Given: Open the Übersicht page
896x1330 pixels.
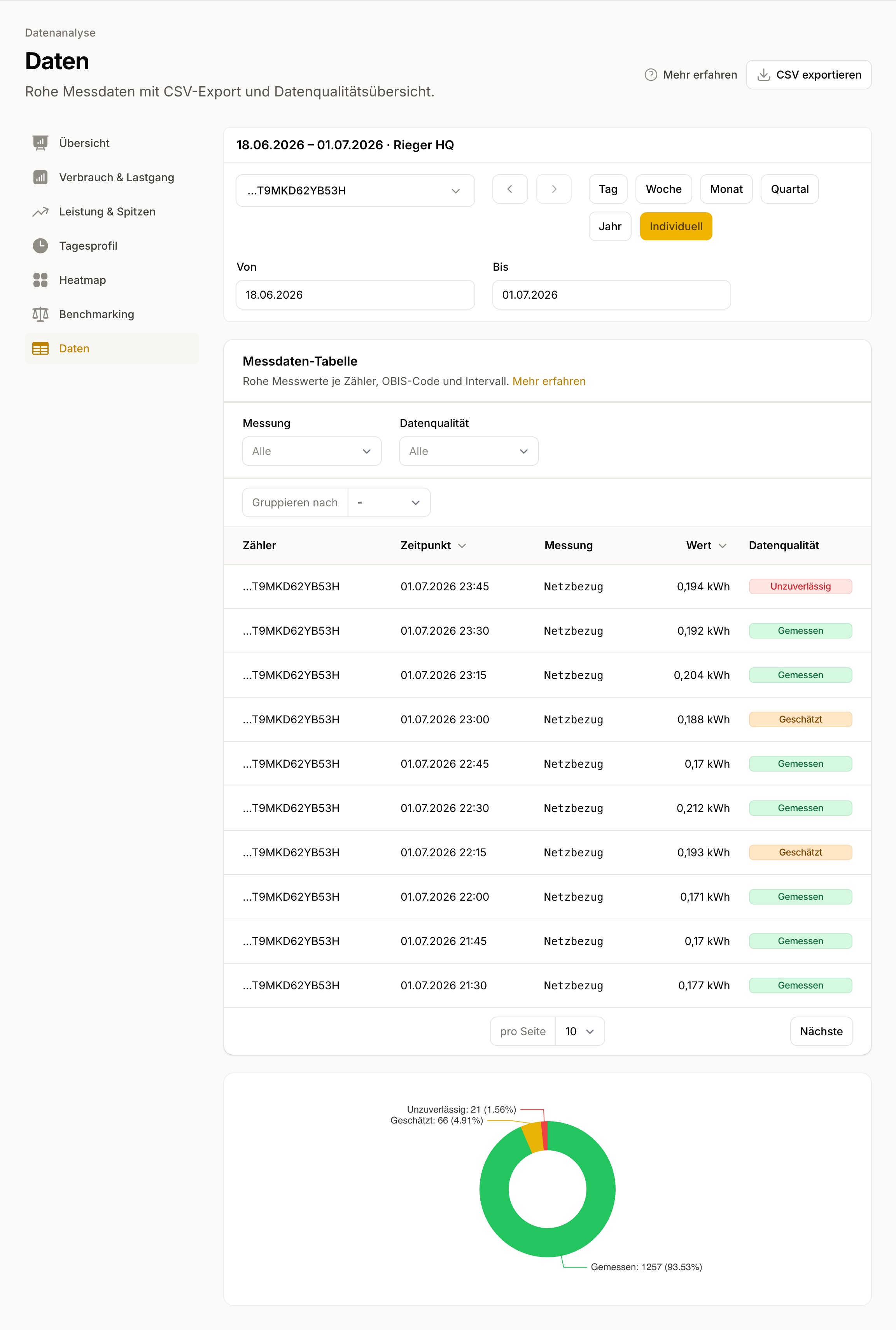Looking at the screenshot, I should coord(112,143).
